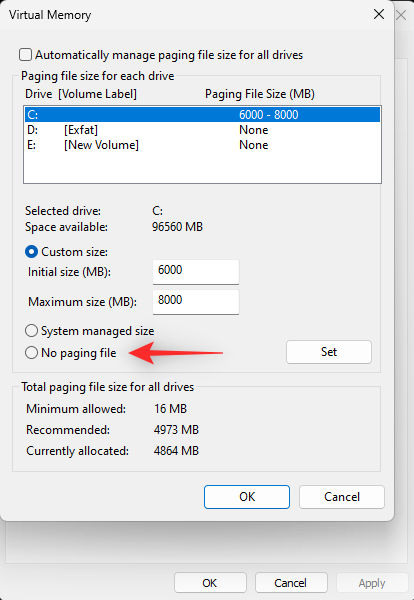Click the Drive [Volume Label] column header
The width and height of the screenshot is (414, 600).
(x=81, y=94)
